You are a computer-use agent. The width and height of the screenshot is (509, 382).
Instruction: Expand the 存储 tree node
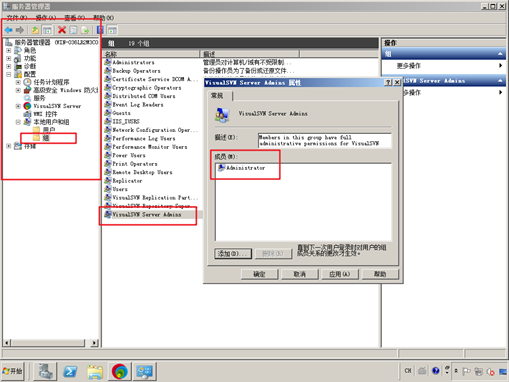[x=9, y=146]
